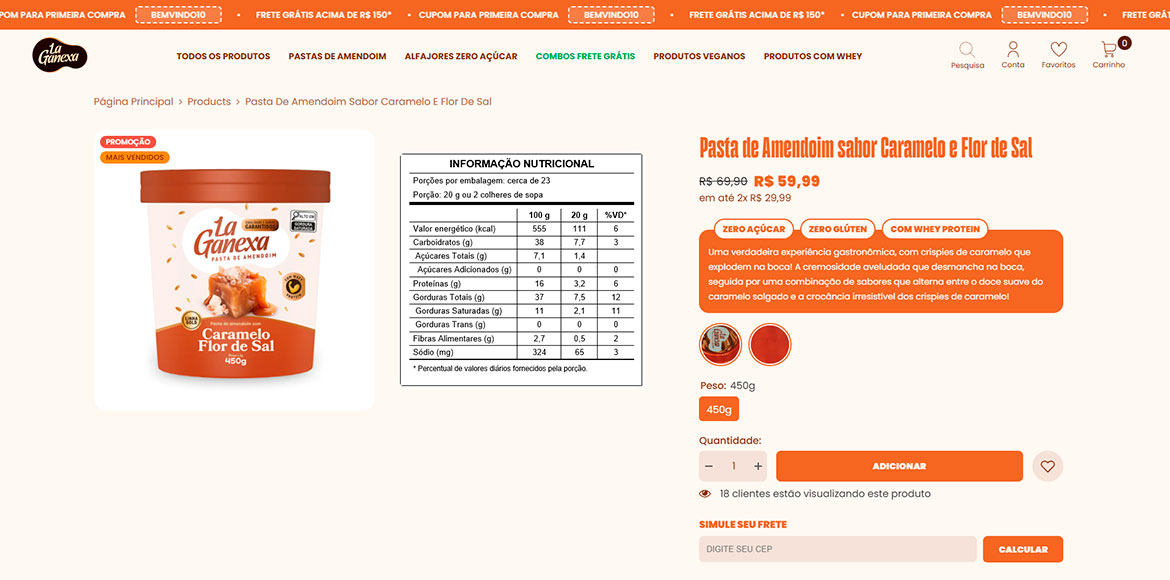The width and height of the screenshot is (1170, 580).
Task: Click 'Simule seu frete' heading
Action: tap(742, 525)
